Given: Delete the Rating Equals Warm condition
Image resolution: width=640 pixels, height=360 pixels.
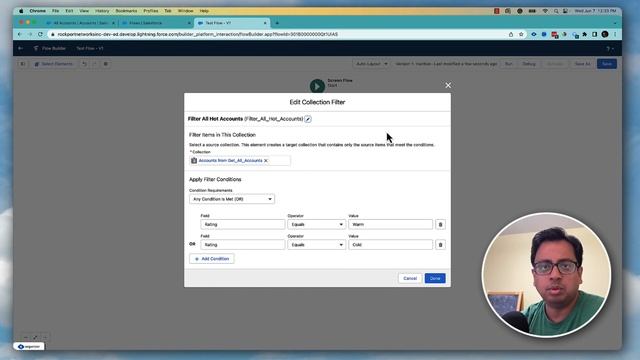Looking at the screenshot, I should click(x=440, y=224).
